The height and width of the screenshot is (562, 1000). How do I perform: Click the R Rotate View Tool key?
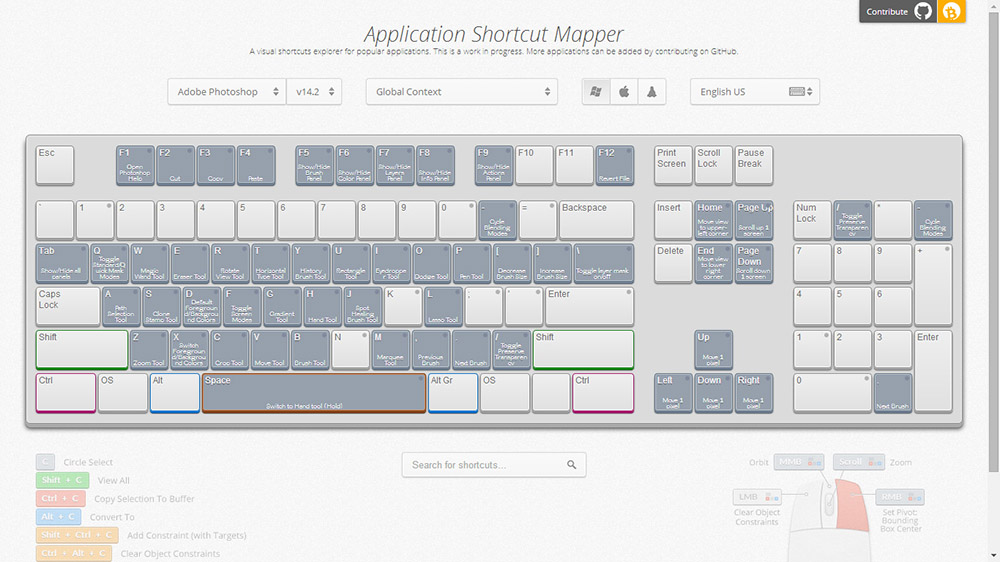point(230,263)
